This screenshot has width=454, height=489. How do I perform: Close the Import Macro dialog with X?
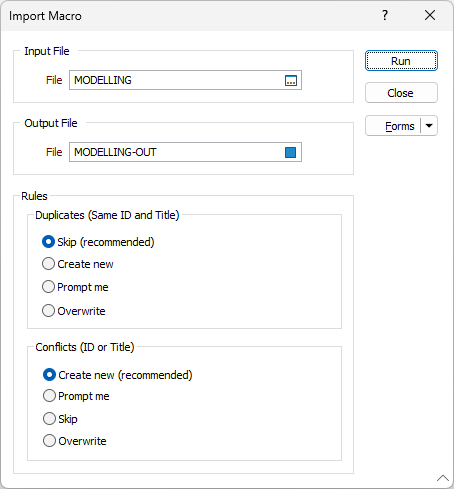point(430,15)
